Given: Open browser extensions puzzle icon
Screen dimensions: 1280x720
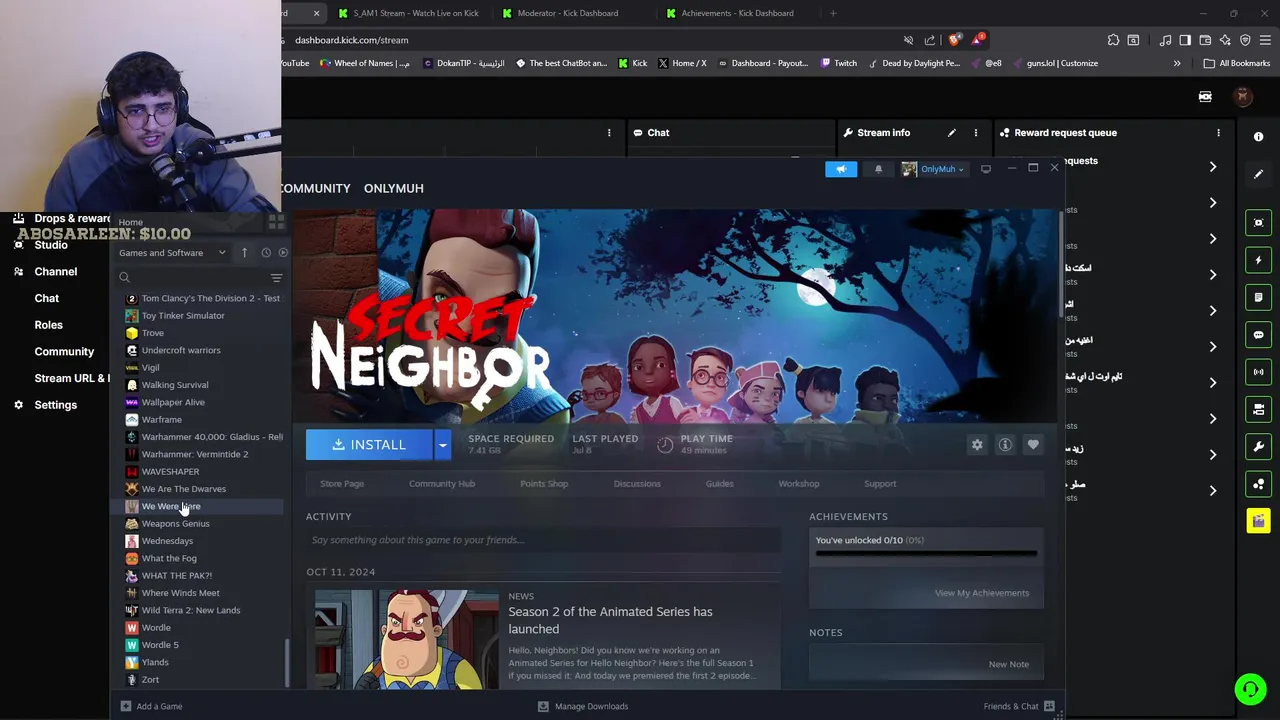Looking at the screenshot, I should [x=1113, y=40].
